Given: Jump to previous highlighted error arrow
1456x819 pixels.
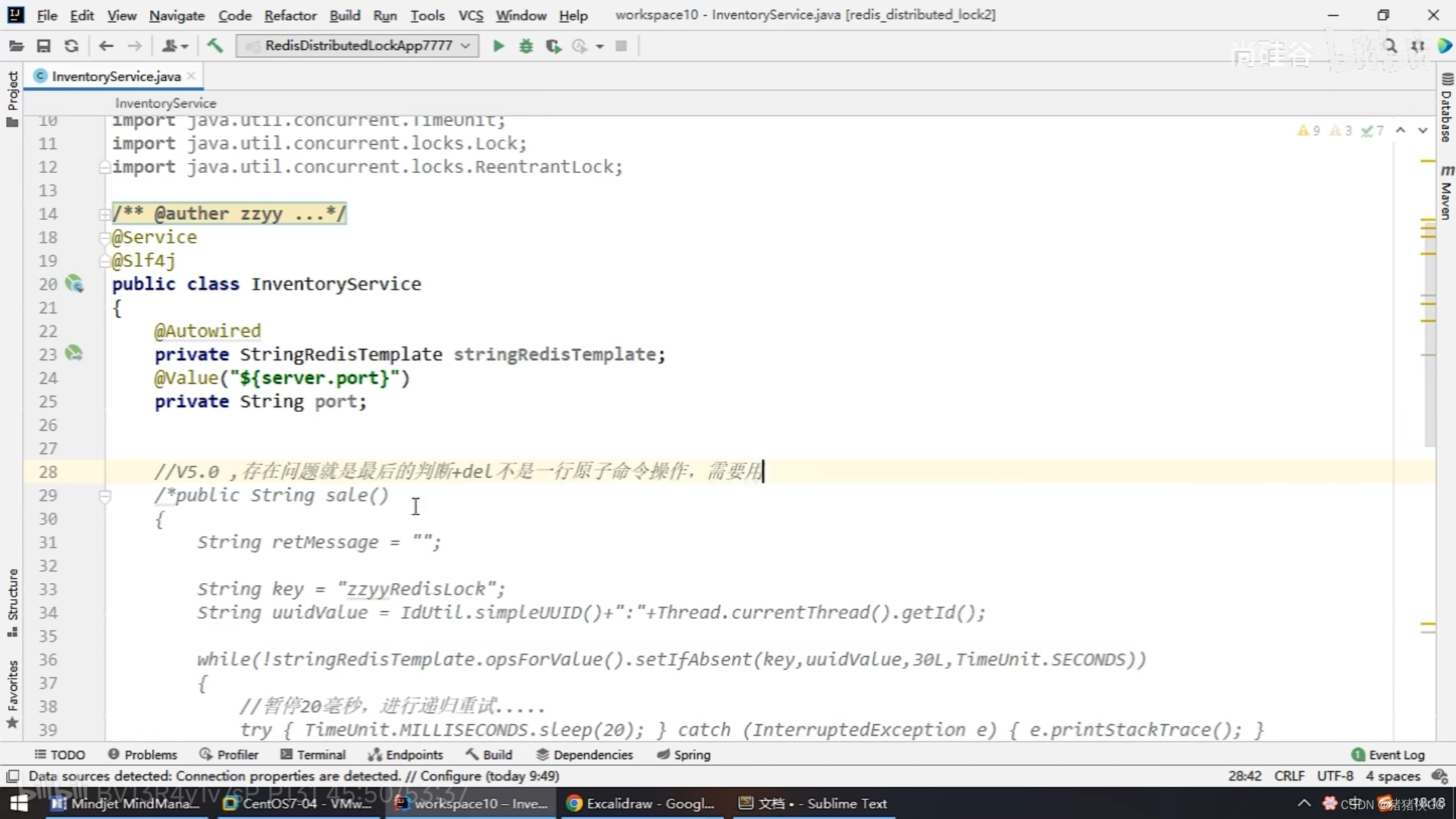Looking at the screenshot, I should pos(1401,130).
